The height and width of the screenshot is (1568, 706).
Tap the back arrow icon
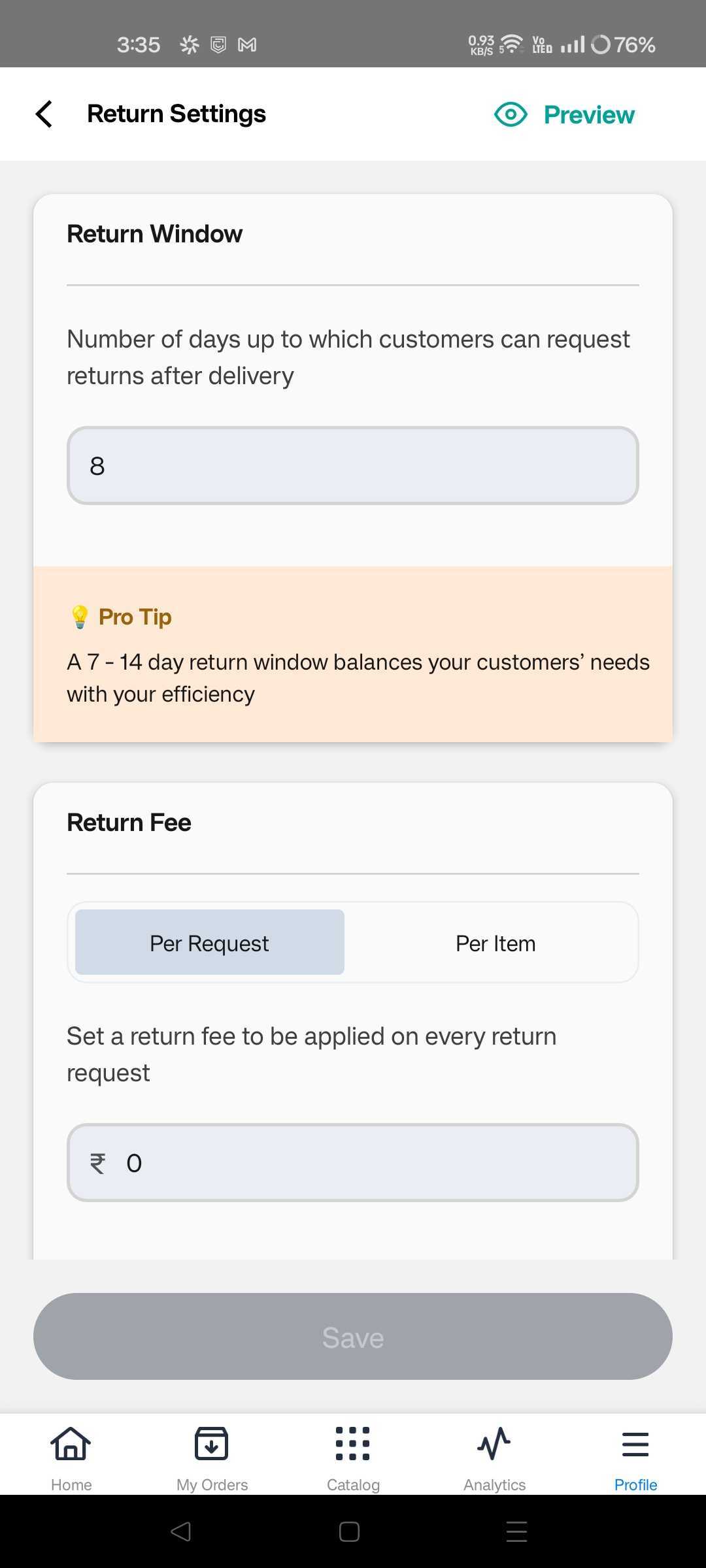tap(44, 114)
